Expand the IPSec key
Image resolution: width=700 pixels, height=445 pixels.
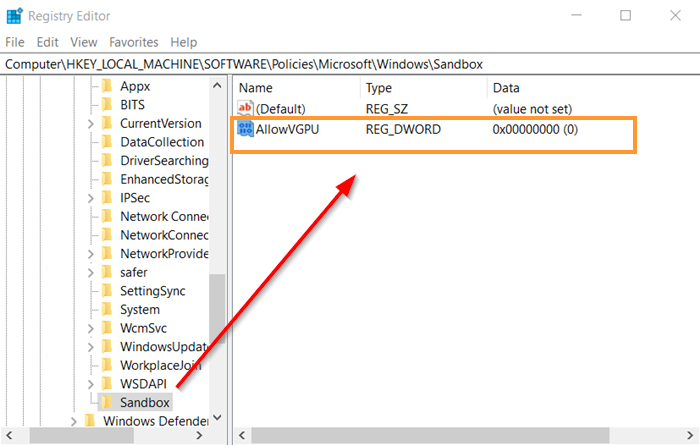pos(91,198)
